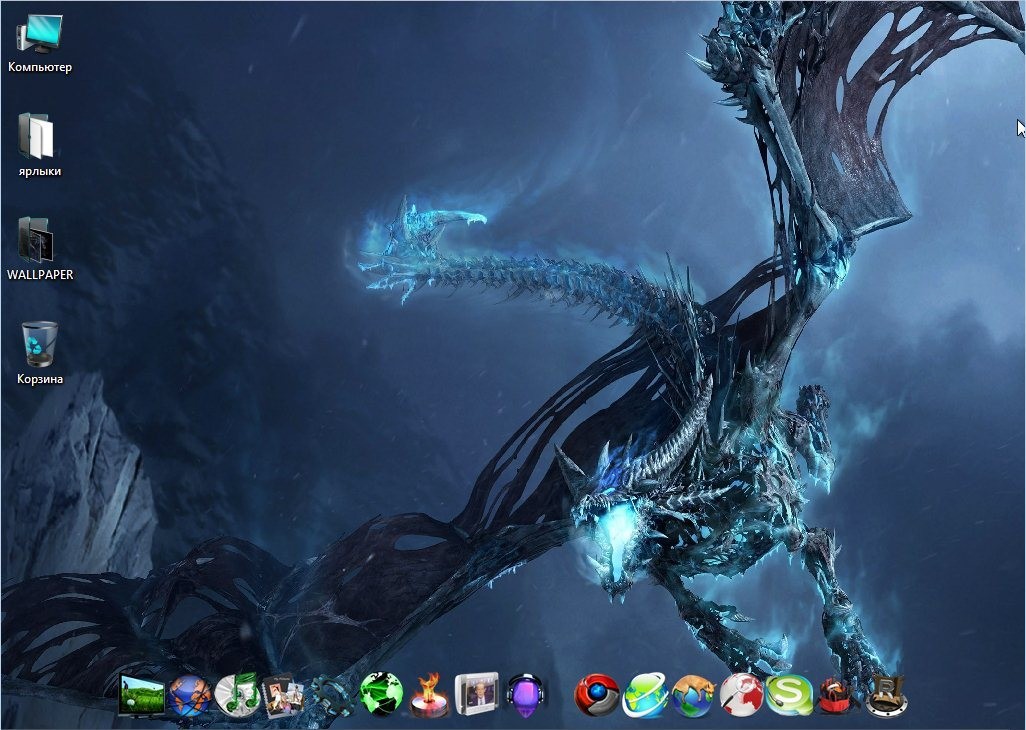Image resolution: width=1026 pixels, height=730 pixels.
Task: Click the ярлыки label text
Action: 40,171
